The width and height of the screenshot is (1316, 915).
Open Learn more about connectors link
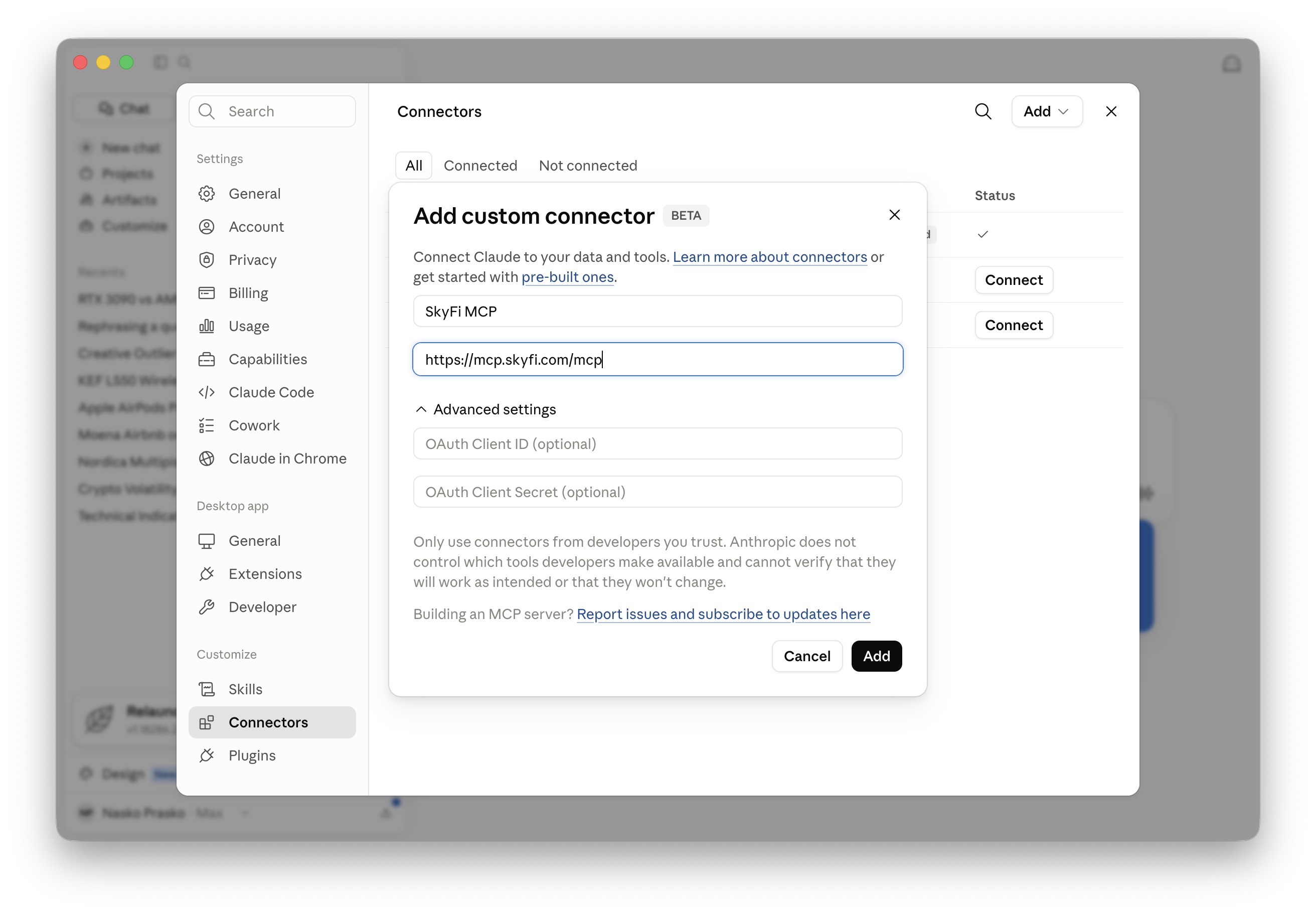tap(770, 257)
